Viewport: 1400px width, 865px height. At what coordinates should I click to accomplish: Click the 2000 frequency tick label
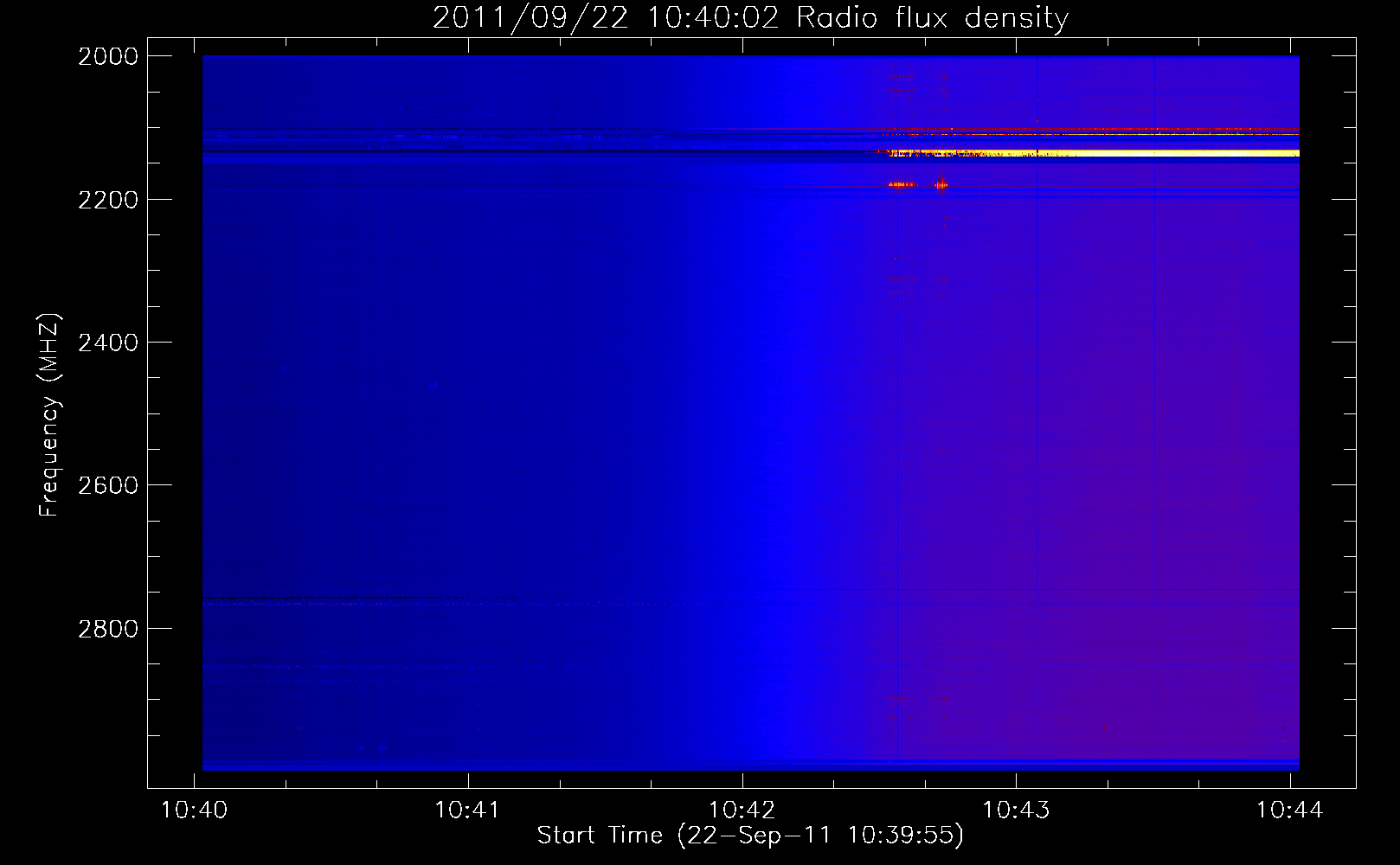coord(108,56)
